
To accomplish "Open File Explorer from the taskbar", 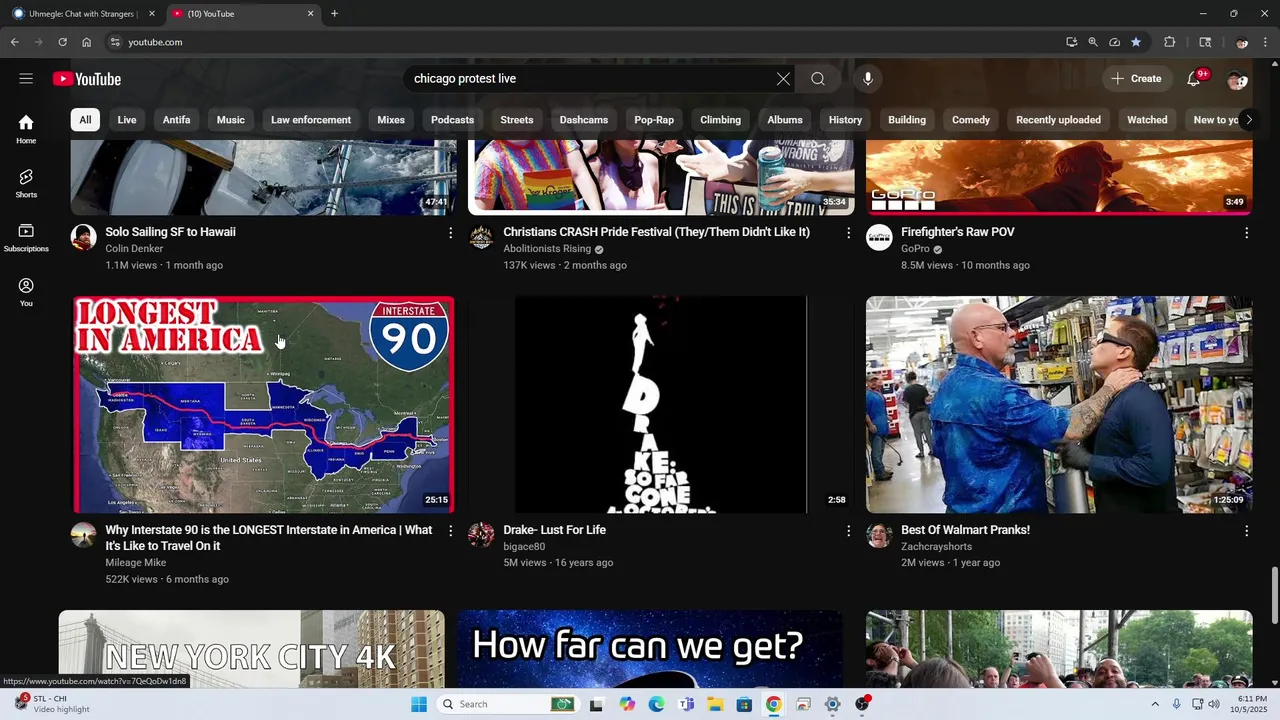I will [715, 704].
